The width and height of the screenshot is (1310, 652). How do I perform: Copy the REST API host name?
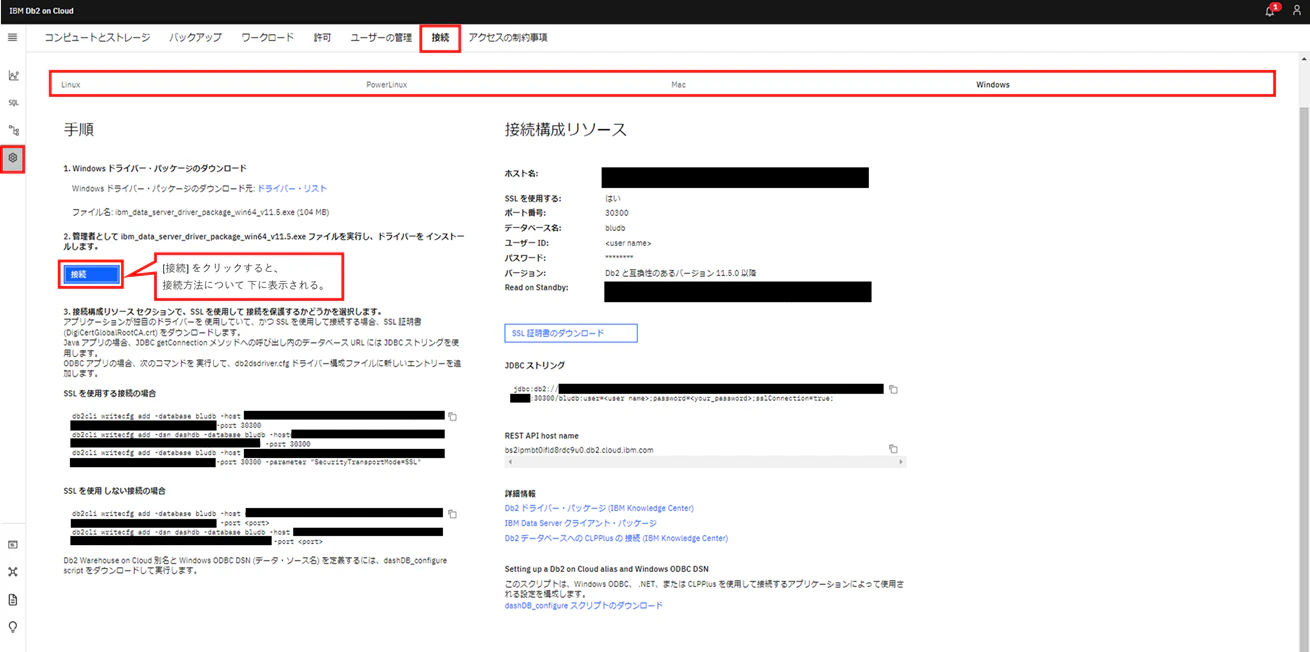point(893,449)
